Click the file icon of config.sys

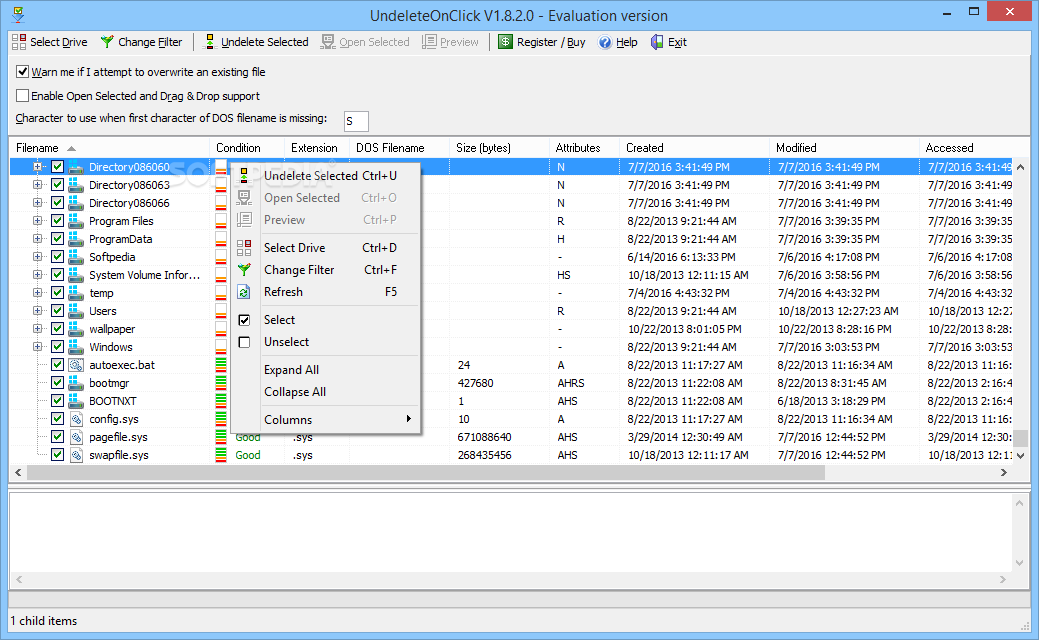point(76,419)
